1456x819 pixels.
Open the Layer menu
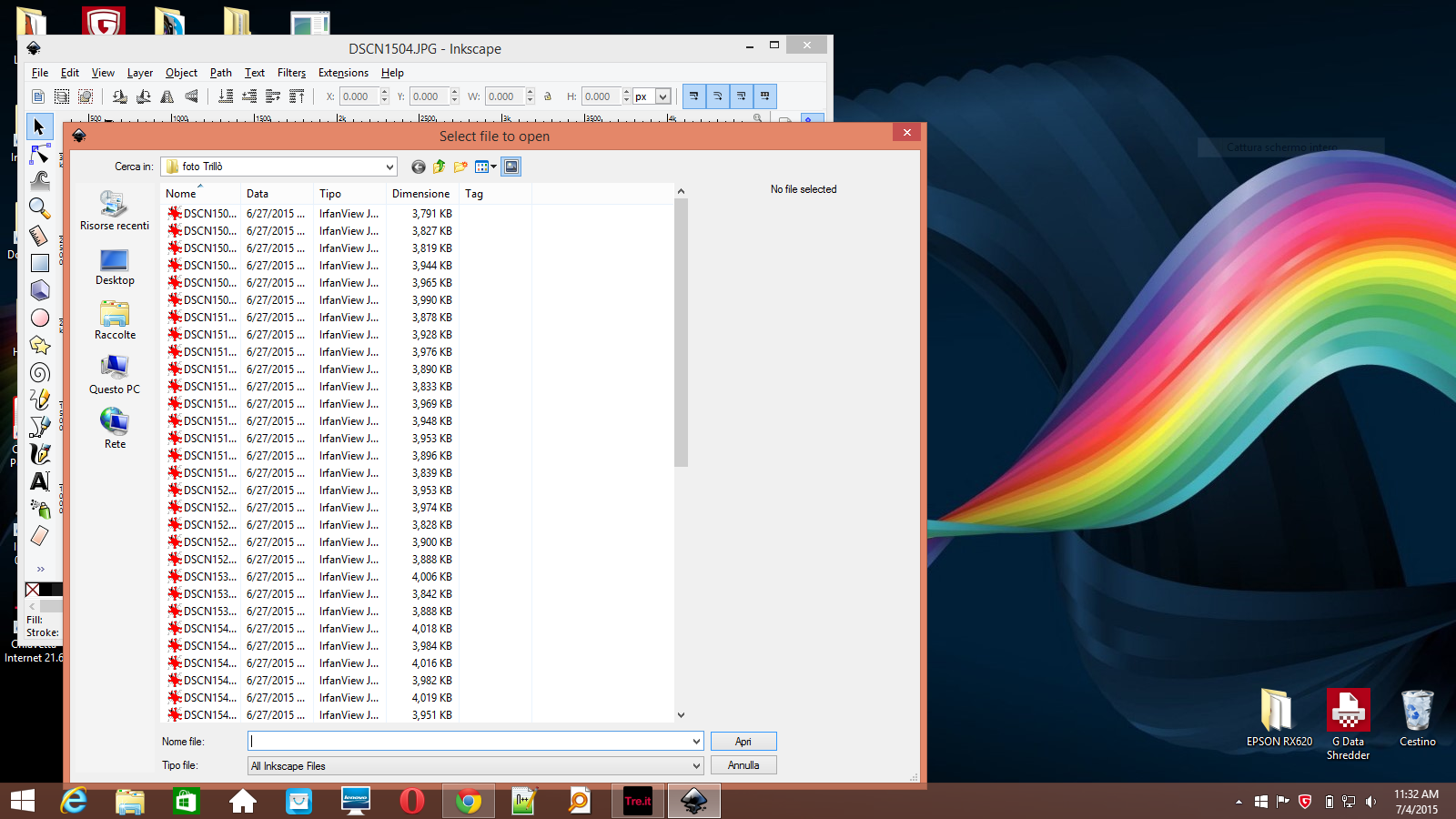click(x=139, y=73)
